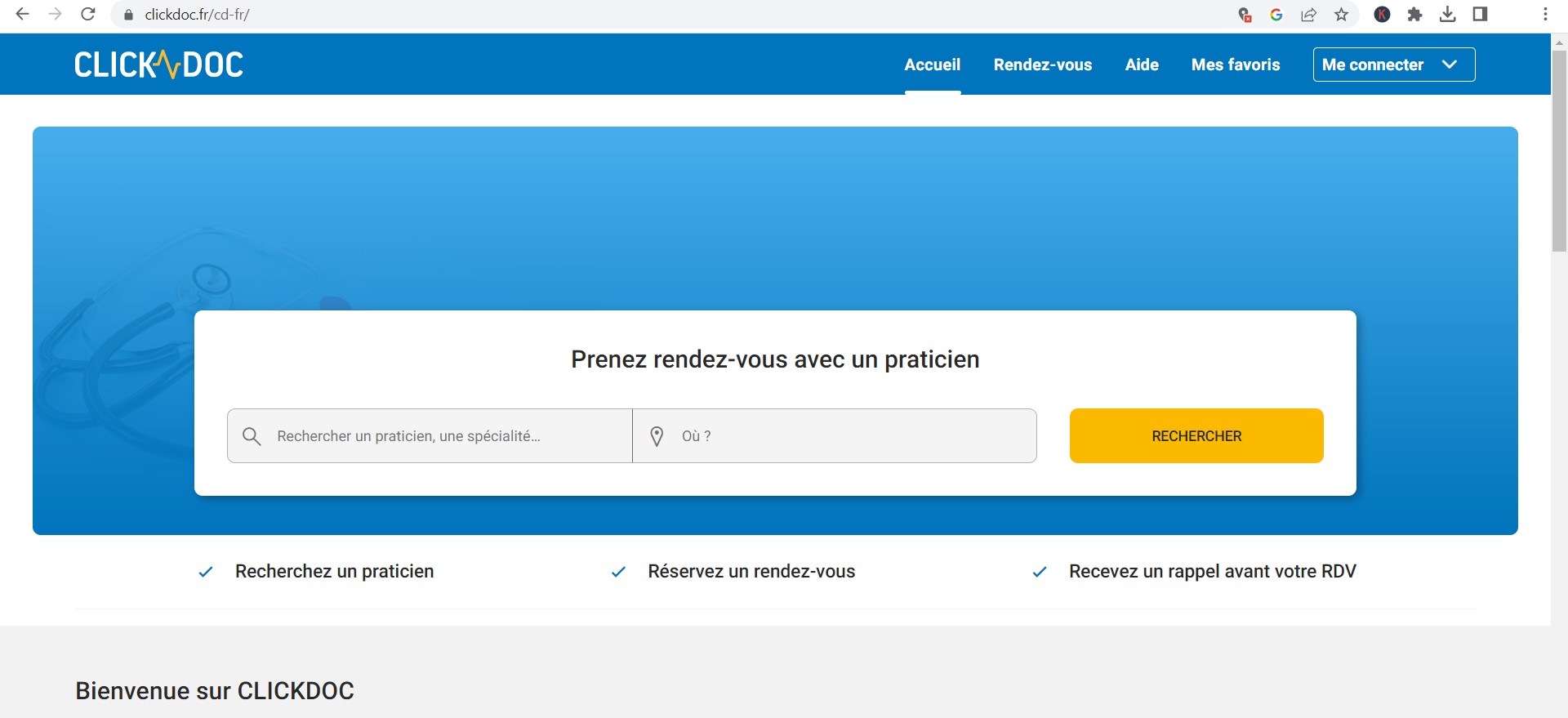
Task: Bookmark this page with the star icon
Action: 1341,15
